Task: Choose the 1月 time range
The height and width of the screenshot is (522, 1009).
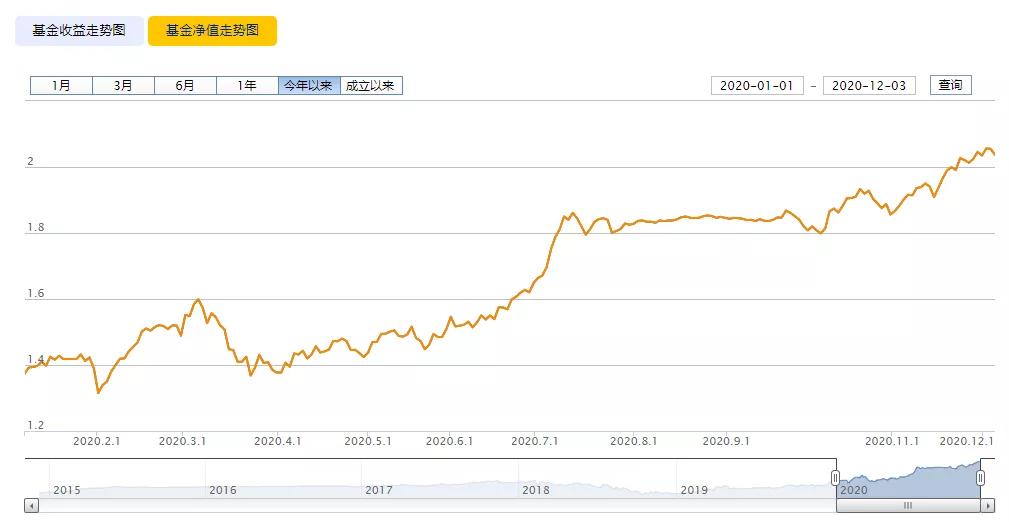Action: click(x=62, y=86)
